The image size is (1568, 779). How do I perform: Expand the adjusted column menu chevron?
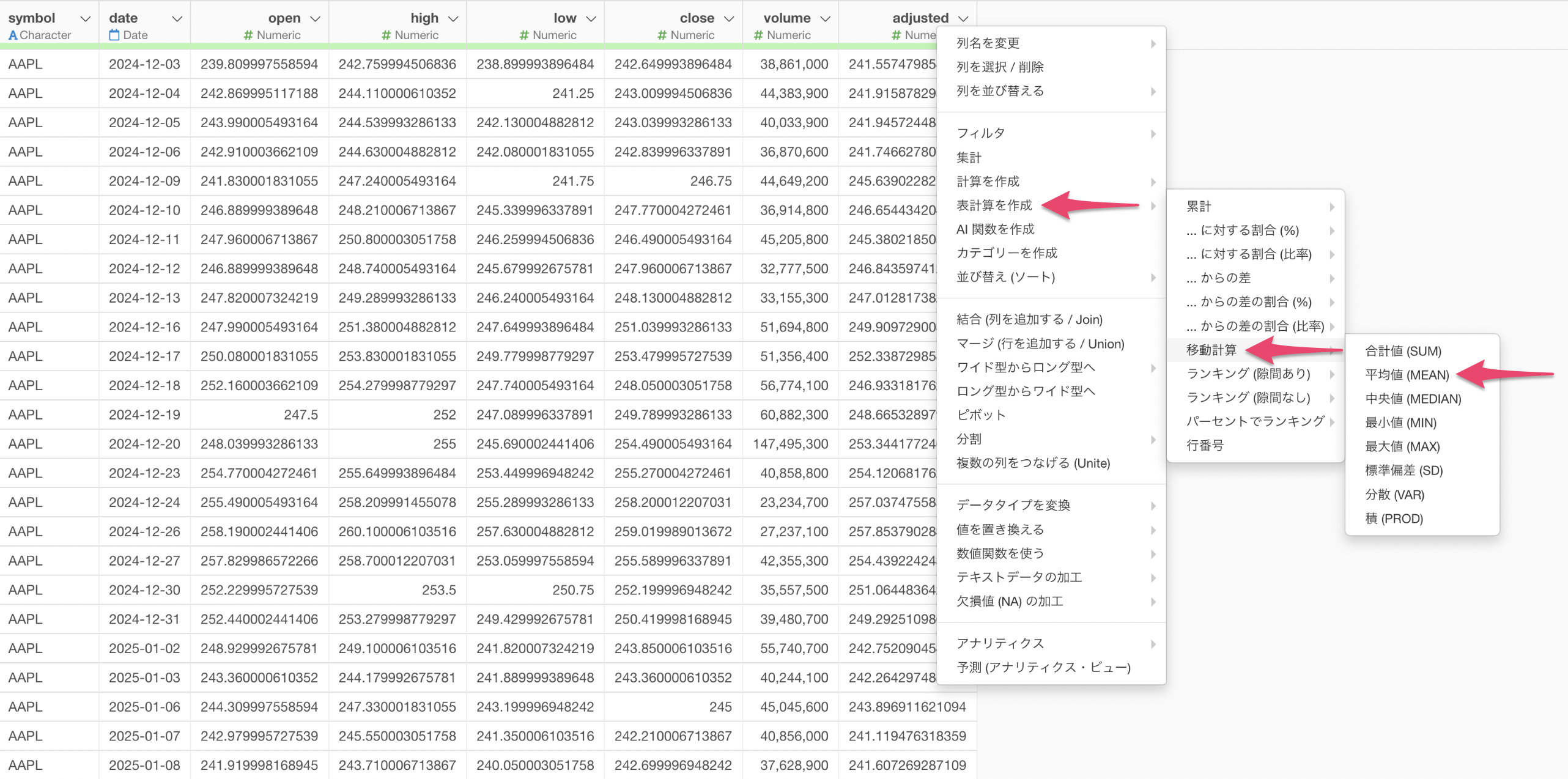pyautogui.click(x=963, y=19)
